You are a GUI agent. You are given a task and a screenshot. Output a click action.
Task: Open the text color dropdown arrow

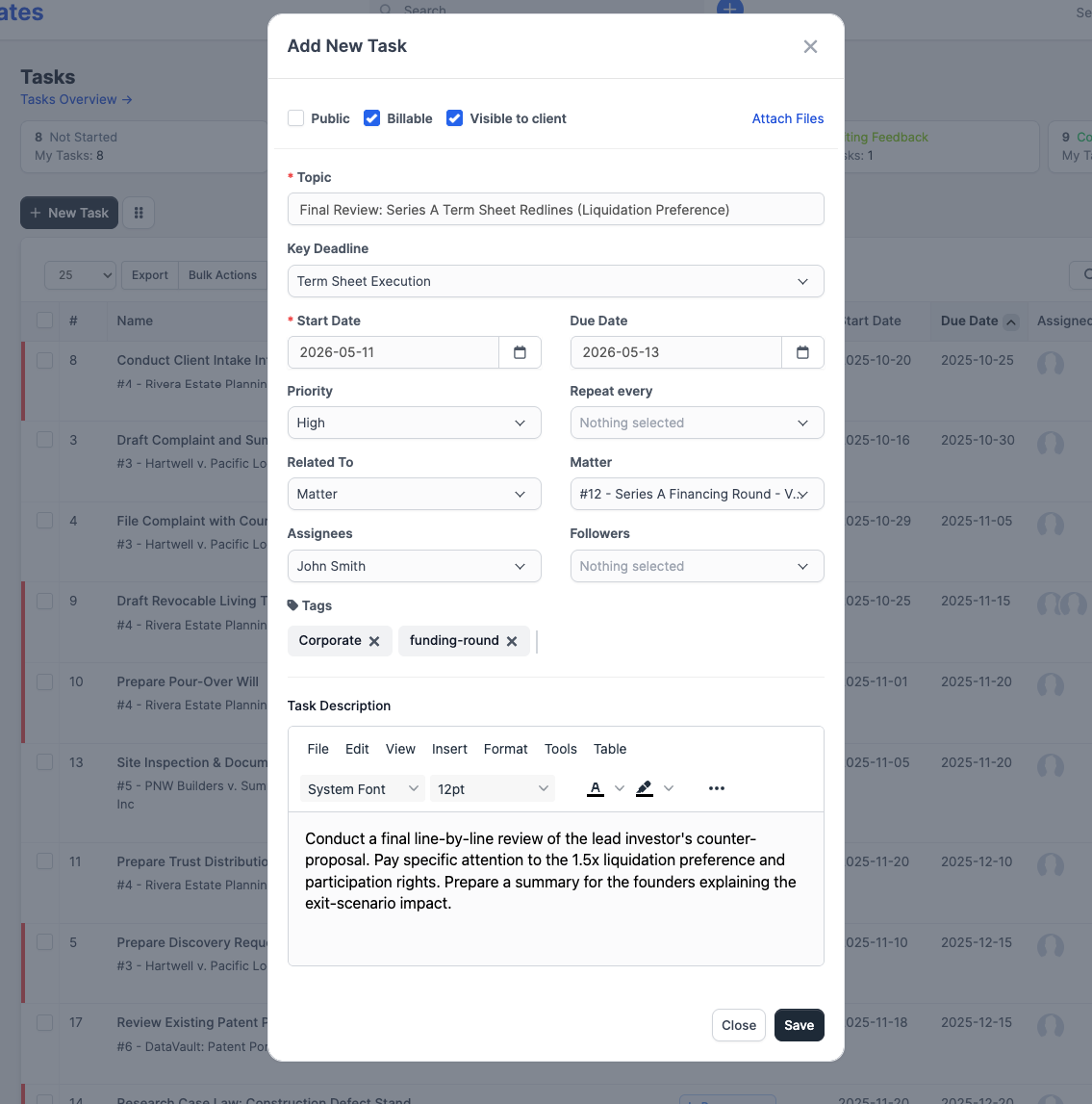(620, 788)
